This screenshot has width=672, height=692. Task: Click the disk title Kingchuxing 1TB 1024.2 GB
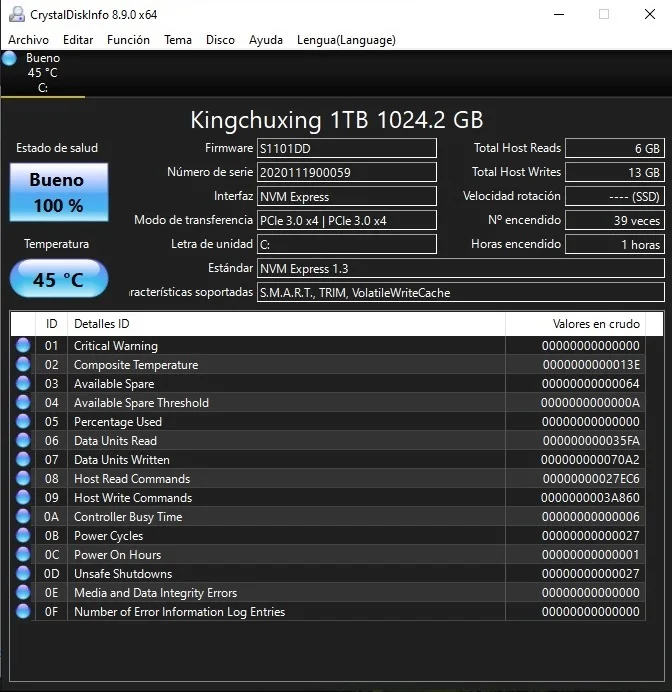[x=337, y=120]
